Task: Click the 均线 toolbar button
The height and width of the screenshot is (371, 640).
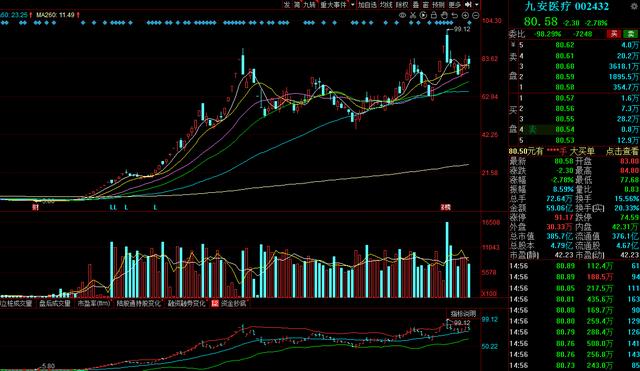Action: [386, 4]
